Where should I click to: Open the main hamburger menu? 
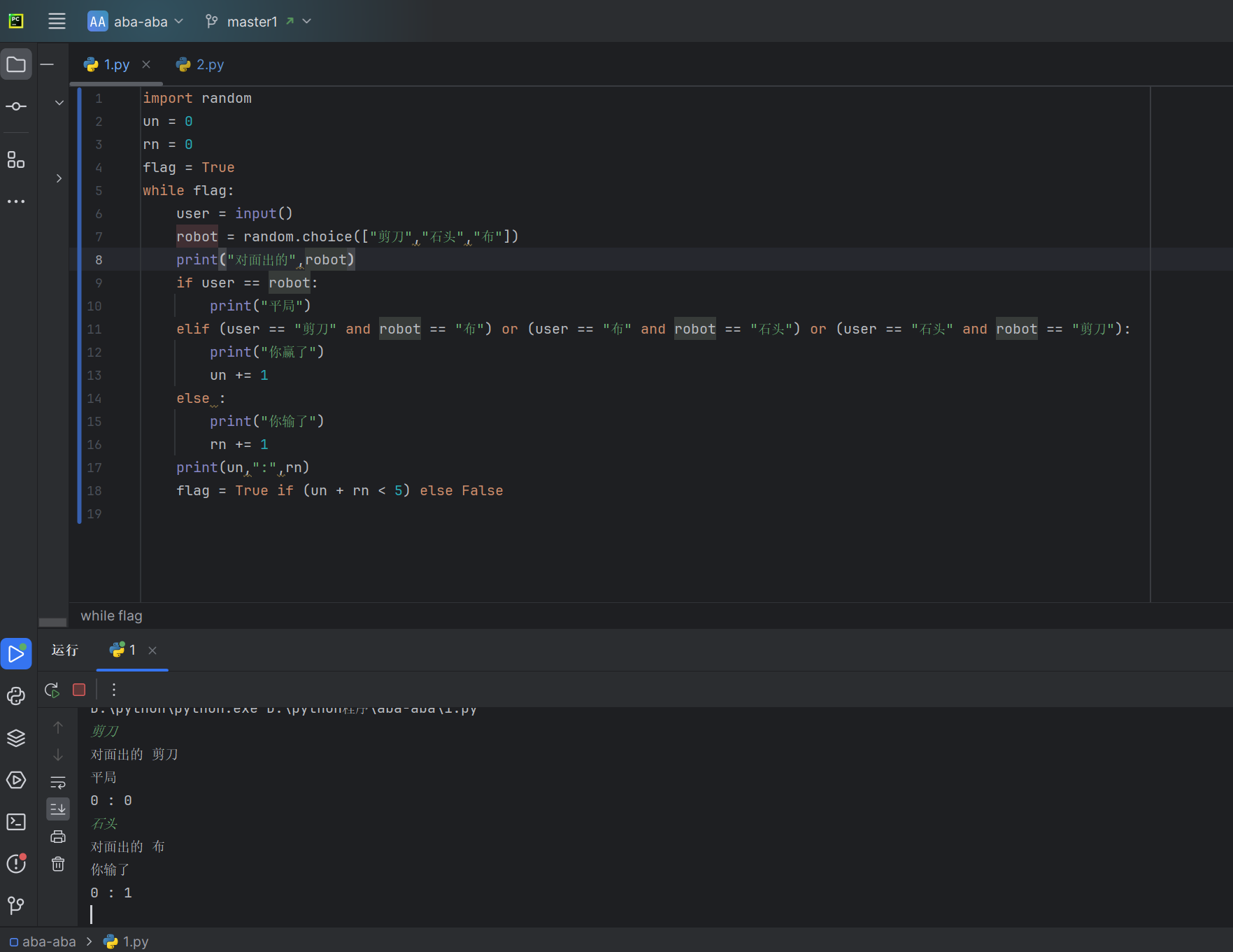(57, 22)
